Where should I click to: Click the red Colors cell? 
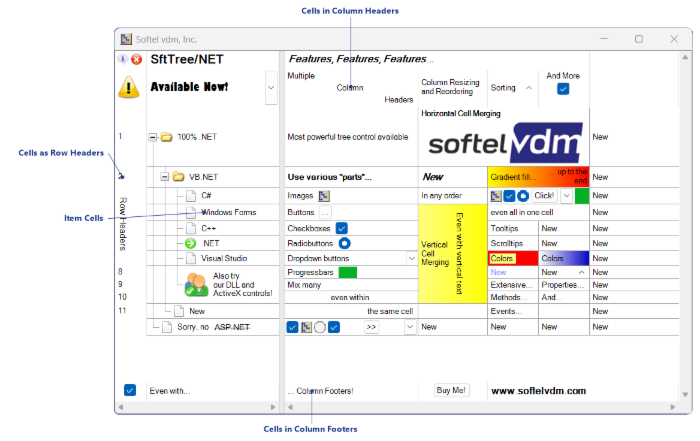[513, 258]
